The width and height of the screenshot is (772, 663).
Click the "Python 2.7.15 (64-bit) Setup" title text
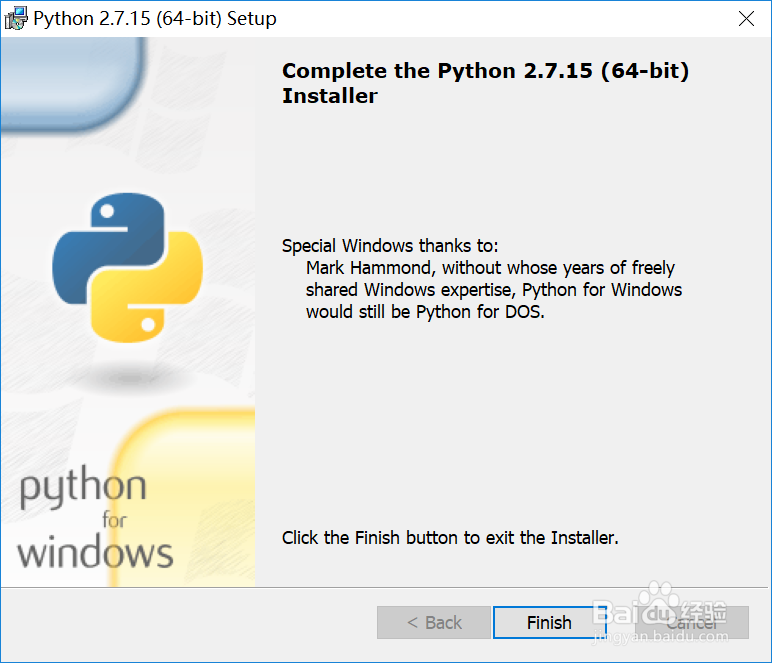155,18
